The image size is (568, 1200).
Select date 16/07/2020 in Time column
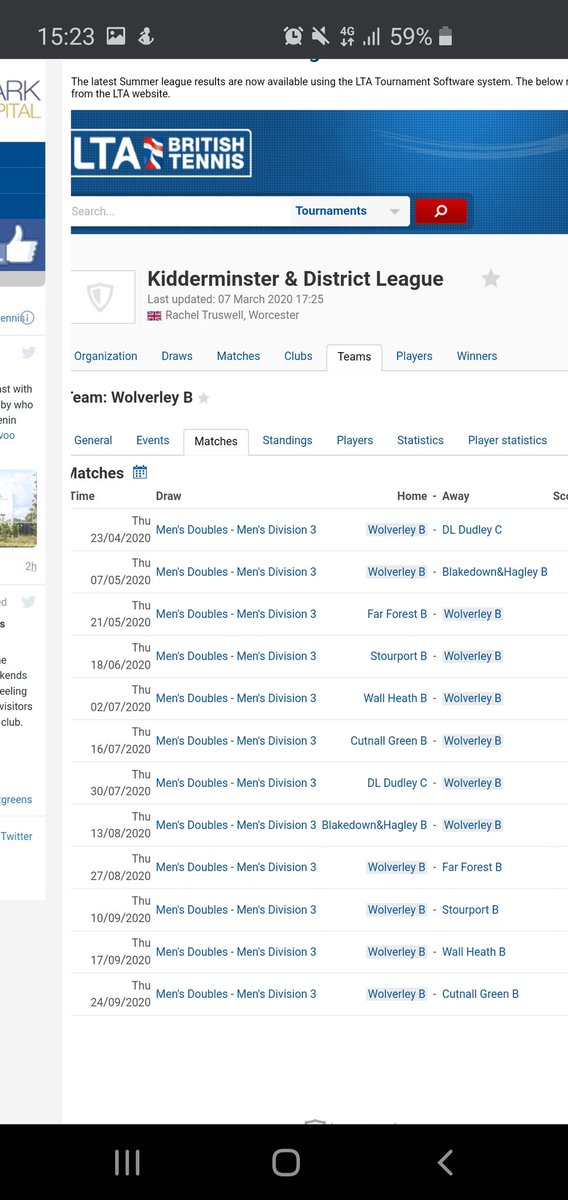(x=120, y=748)
